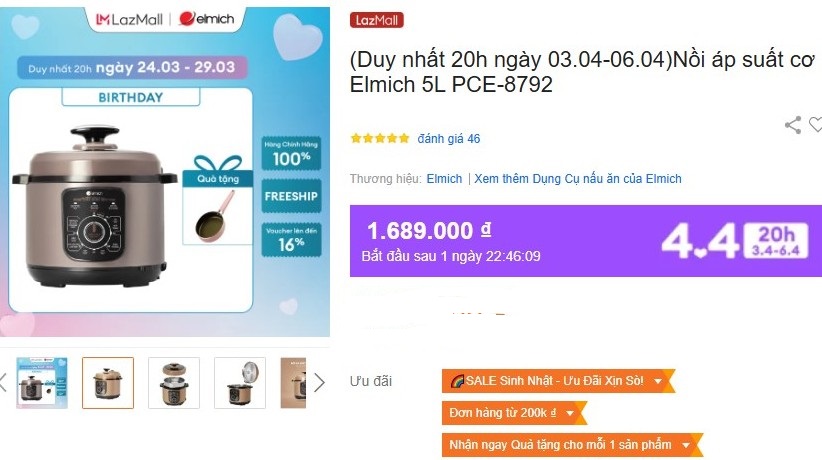This screenshot has width=822, height=460.
Task: Click the share icon
Action: [x=793, y=125]
